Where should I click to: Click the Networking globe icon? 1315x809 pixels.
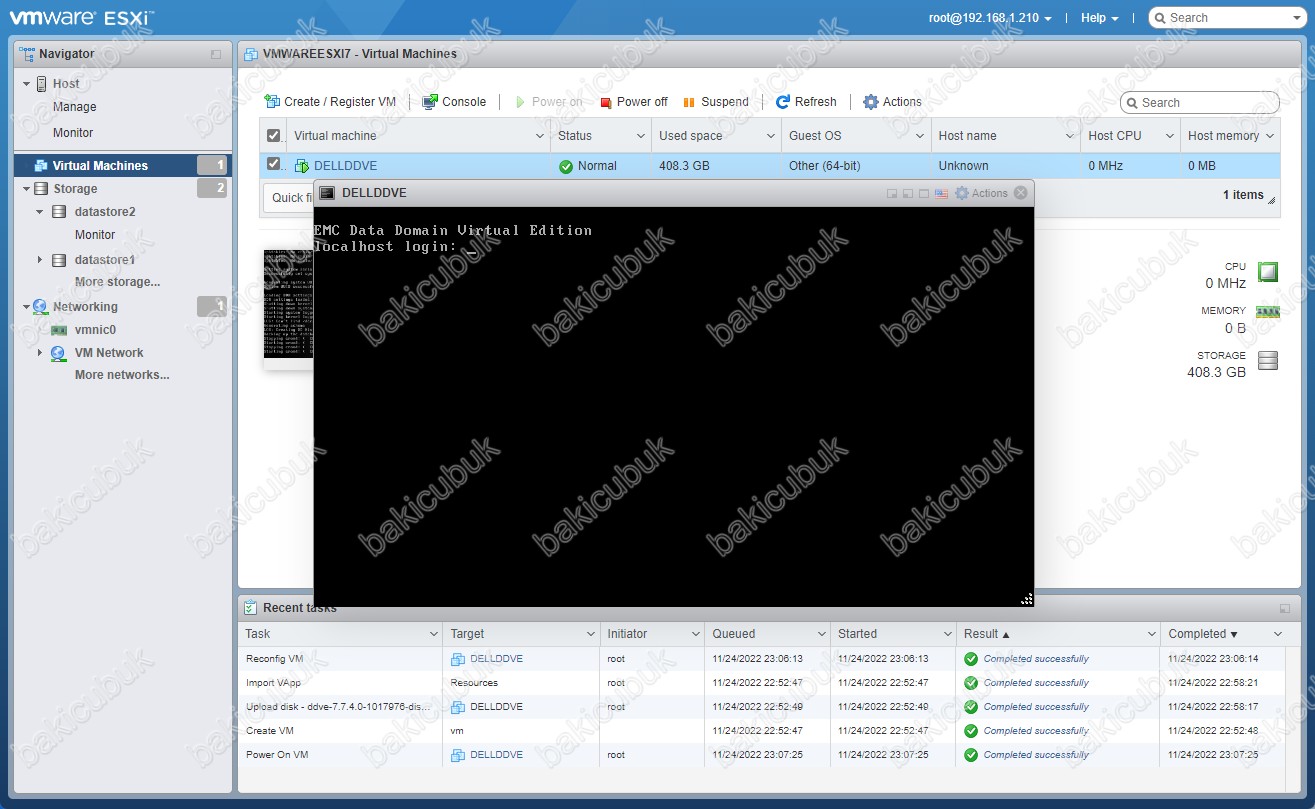pos(40,307)
